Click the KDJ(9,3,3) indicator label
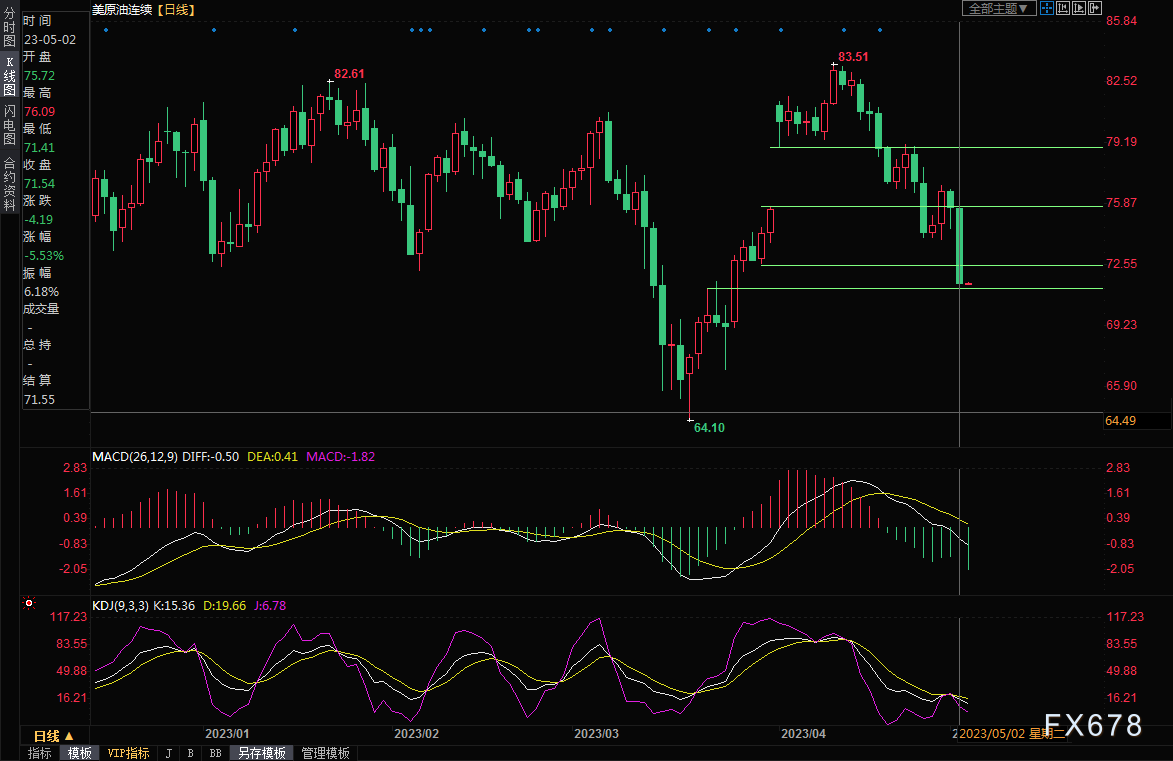The width and height of the screenshot is (1173, 761). [x=120, y=605]
